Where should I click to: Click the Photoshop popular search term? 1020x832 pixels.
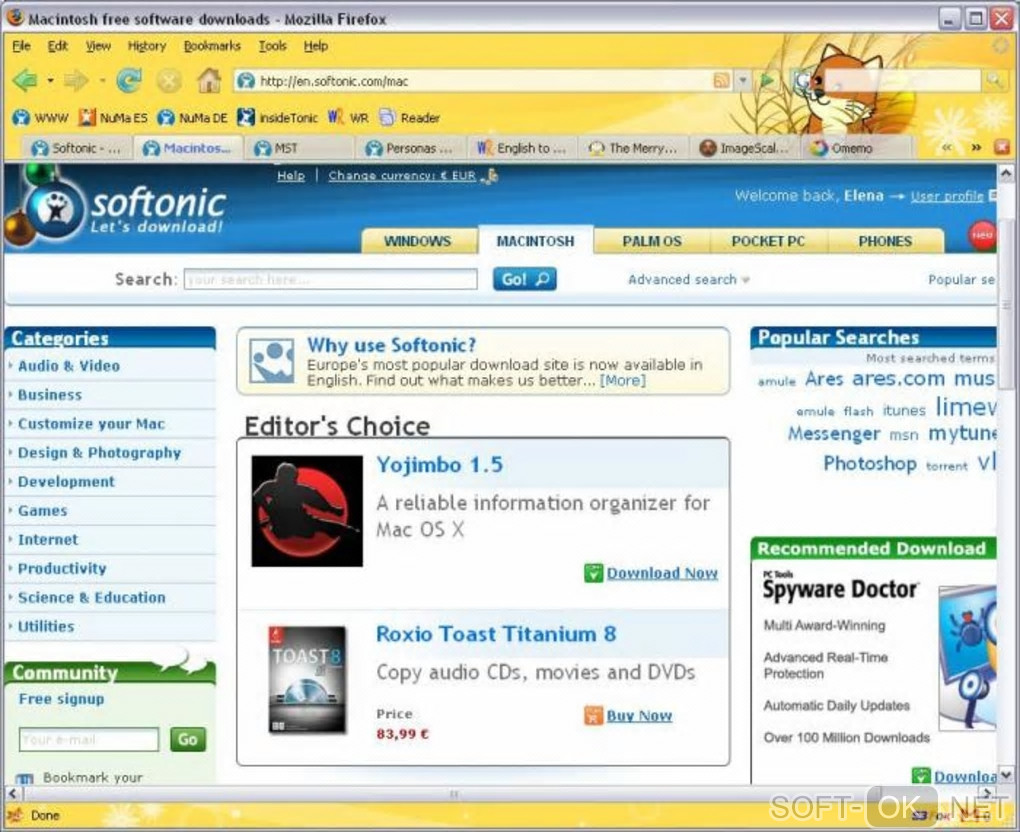(x=870, y=464)
